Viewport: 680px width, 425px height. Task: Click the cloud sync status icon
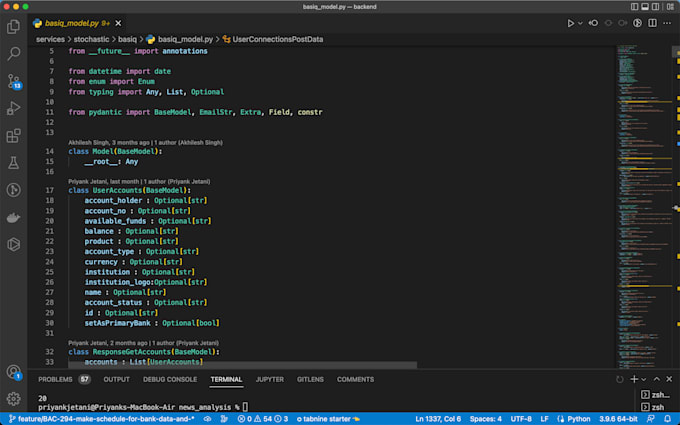208,419
